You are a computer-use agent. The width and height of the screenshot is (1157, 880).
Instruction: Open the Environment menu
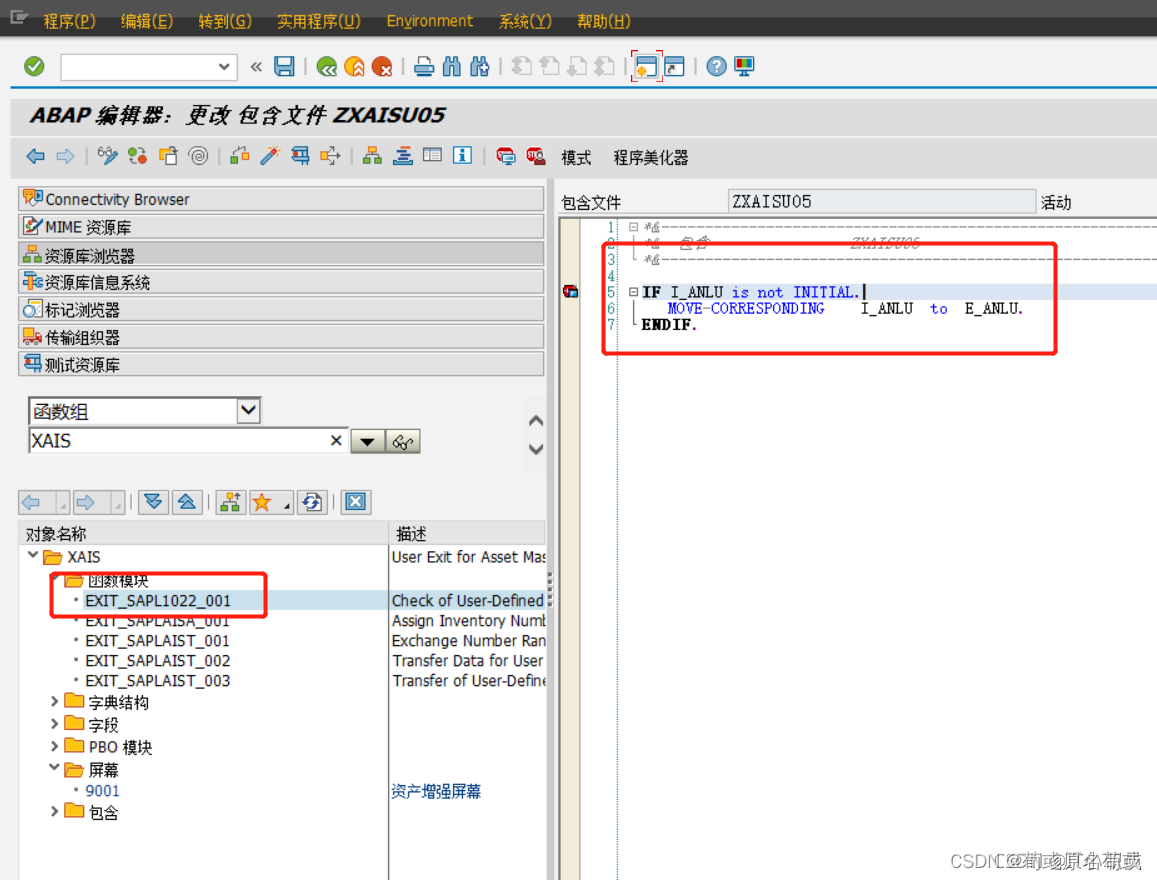tap(429, 20)
